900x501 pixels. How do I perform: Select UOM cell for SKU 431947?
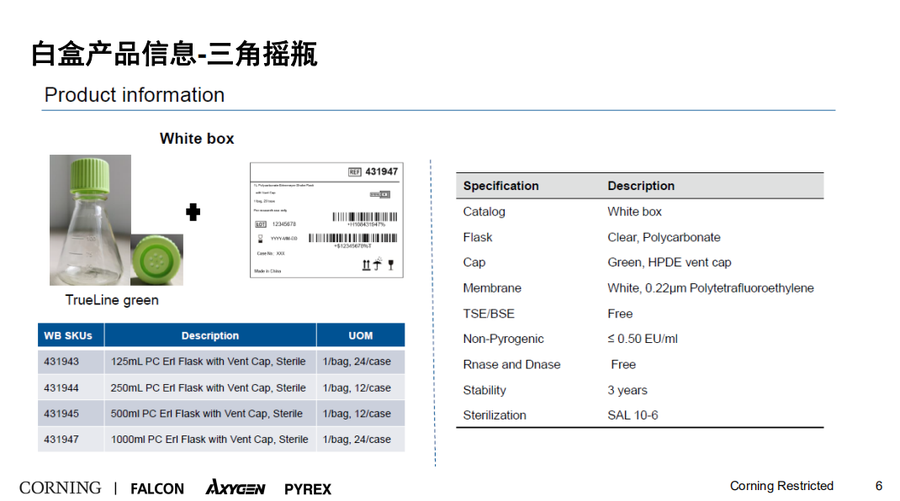click(360, 439)
